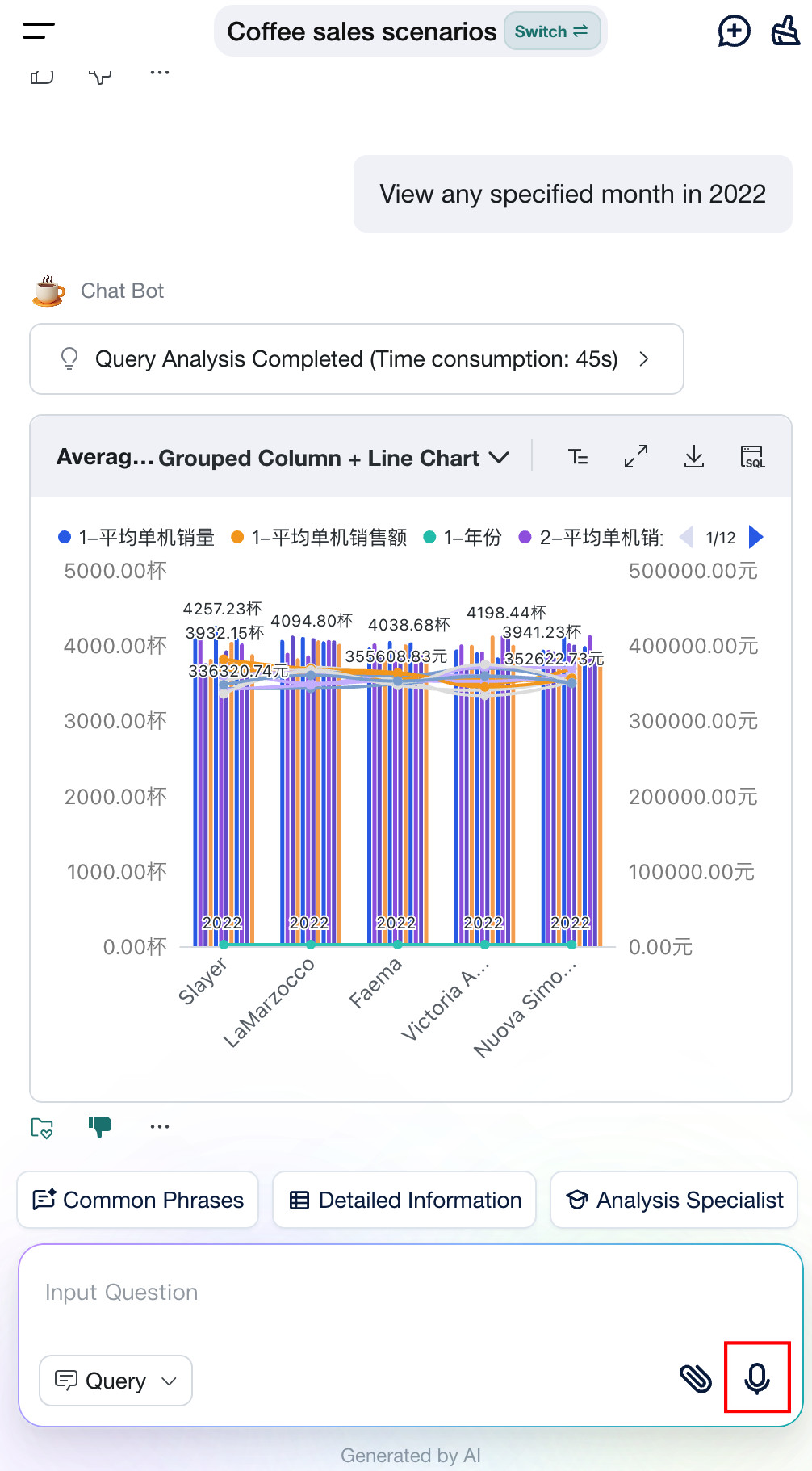Click the Slayer axis label
Viewport: 812px width, 1471px height.
(202, 981)
